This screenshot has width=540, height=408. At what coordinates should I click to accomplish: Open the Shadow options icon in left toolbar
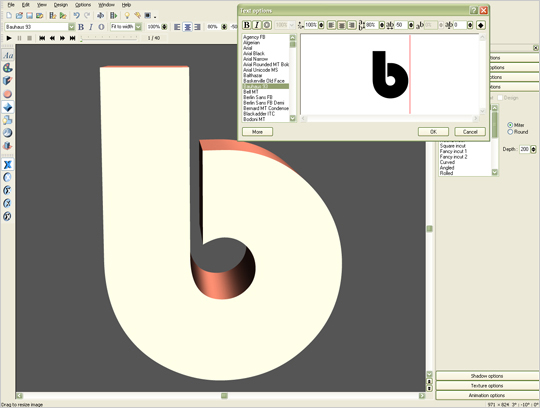(x=8, y=120)
